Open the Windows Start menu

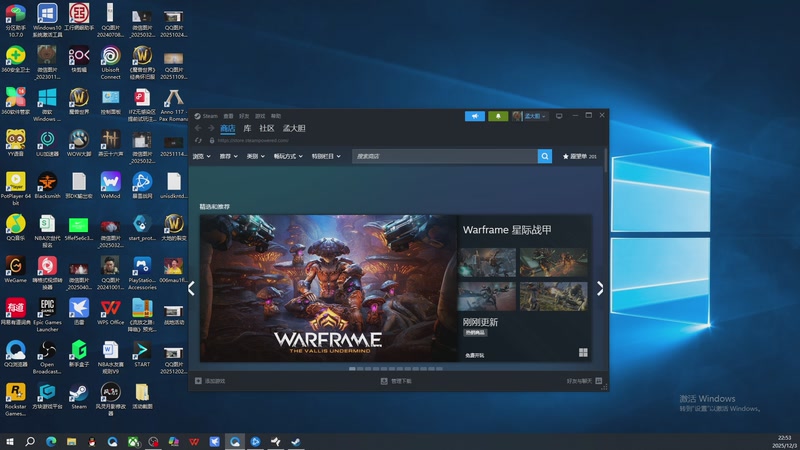pyautogui.click(x=9, y=441)
